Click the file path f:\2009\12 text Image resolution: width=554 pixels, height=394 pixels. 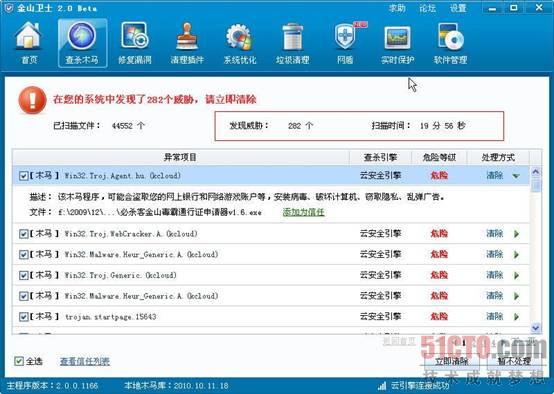click(x=160, y=212)
